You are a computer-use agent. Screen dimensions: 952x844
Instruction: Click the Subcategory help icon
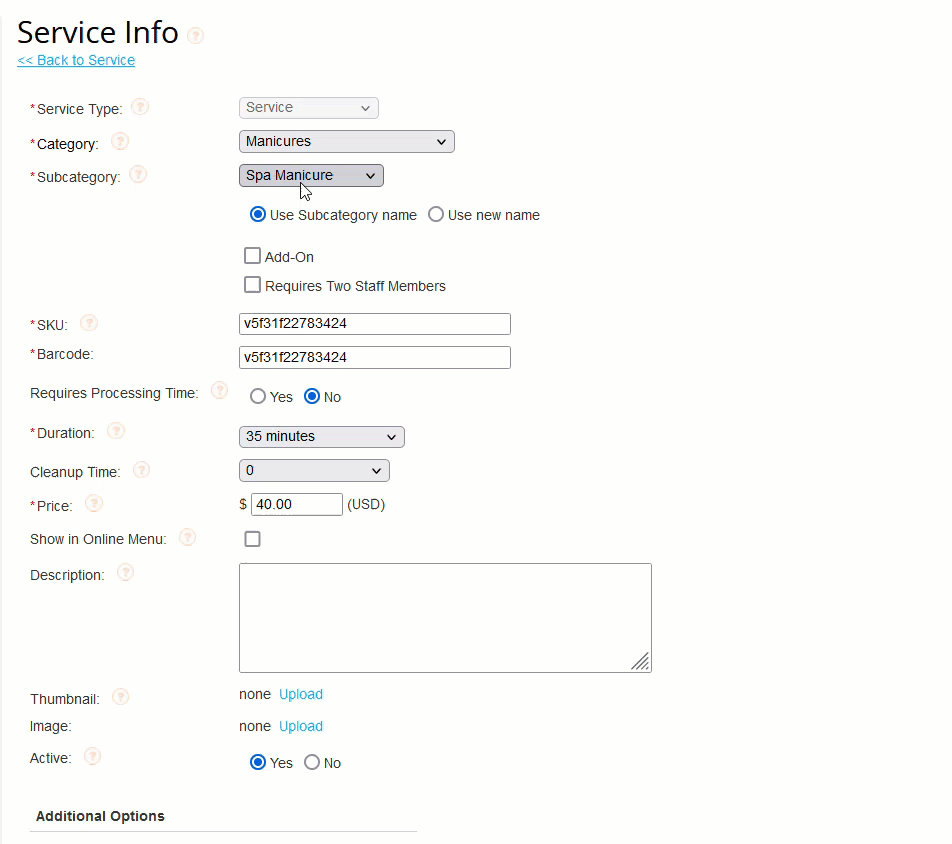[138, 174]
